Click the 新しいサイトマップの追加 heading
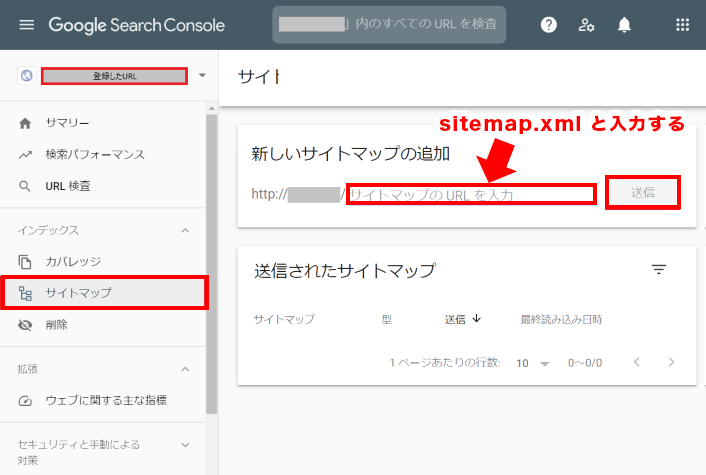This screenshot has width=706, height=475. coord(350,154)
